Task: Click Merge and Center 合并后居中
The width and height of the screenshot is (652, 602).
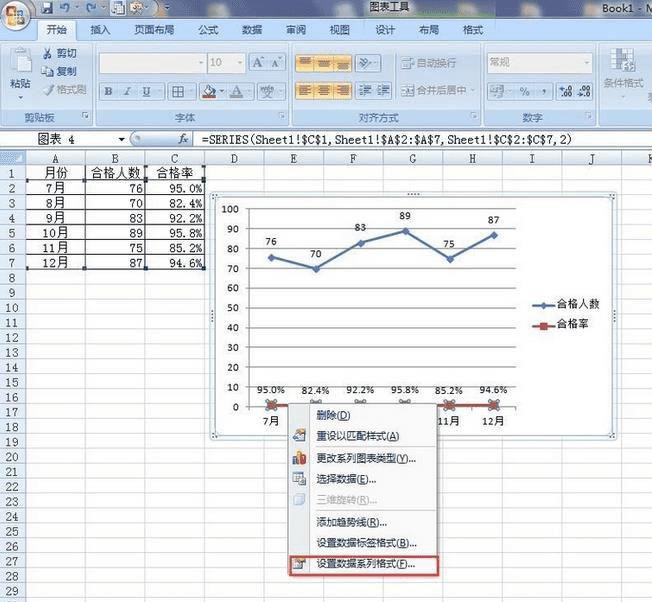Action: pos(433,90)
